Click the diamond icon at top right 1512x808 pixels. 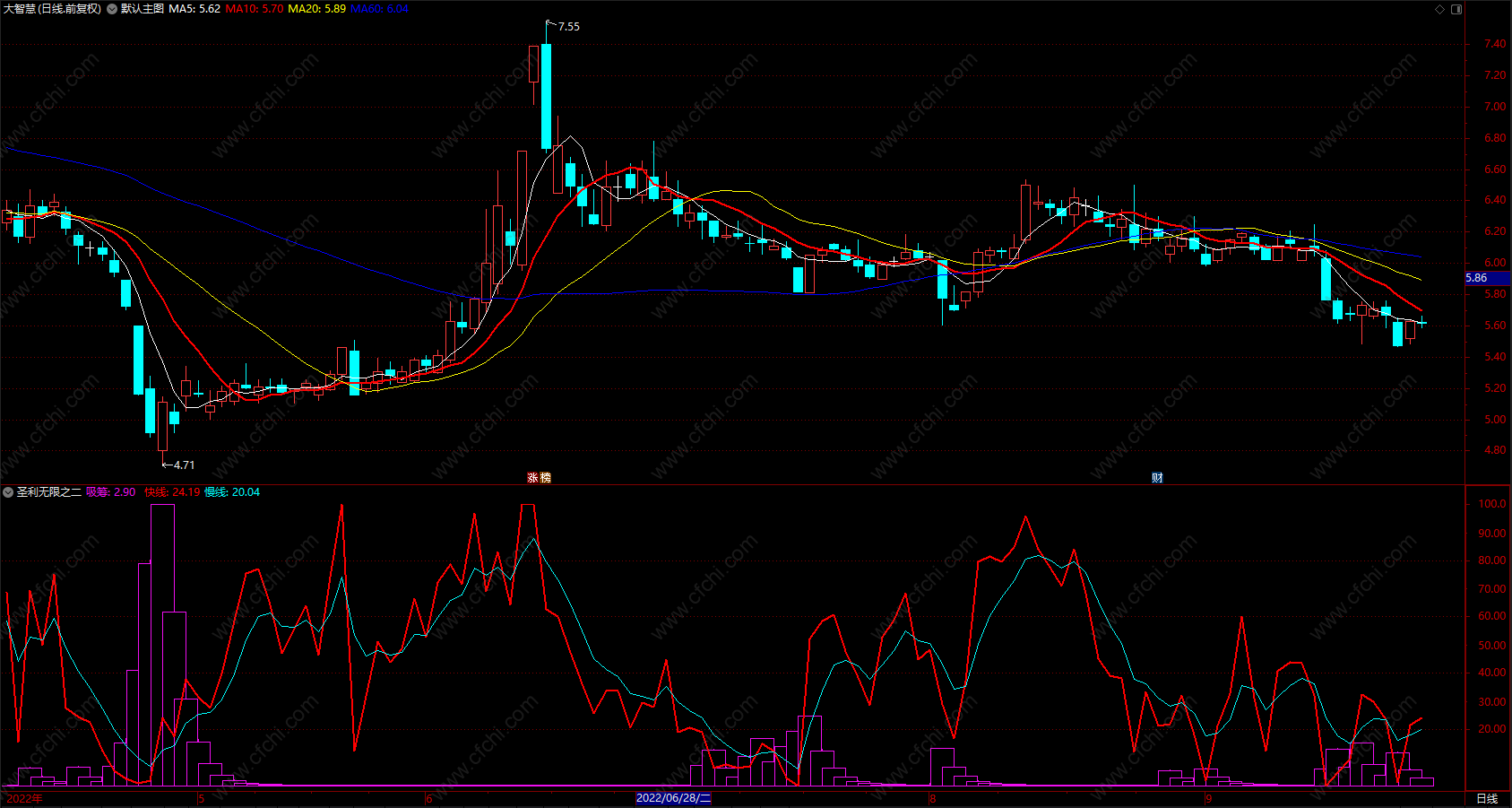[x=1440, y=9]
